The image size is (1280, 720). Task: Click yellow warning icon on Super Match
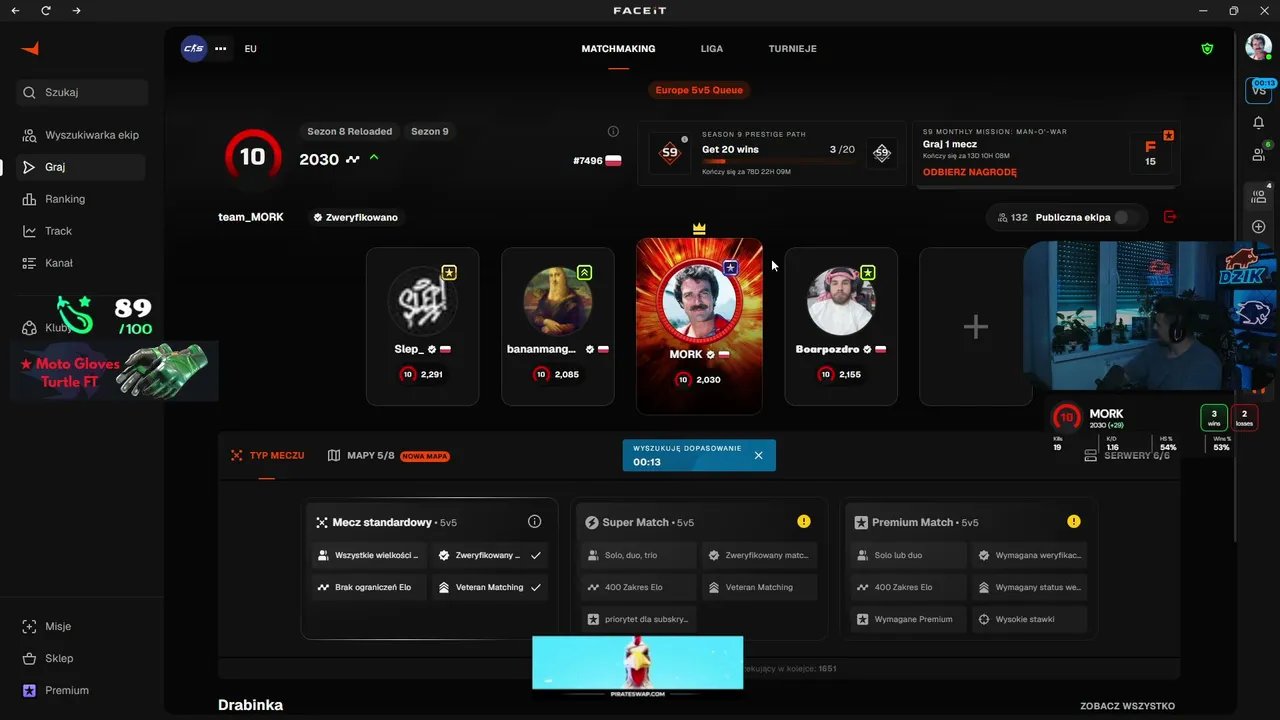[803, 521]
